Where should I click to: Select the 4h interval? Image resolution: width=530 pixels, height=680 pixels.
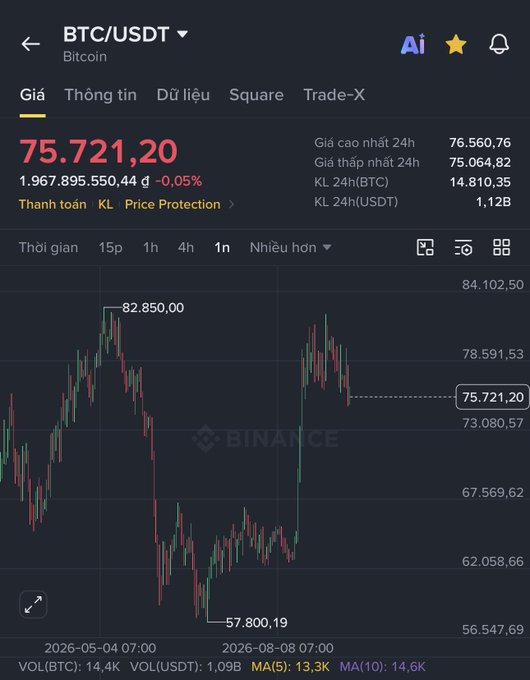coord(186,247)
